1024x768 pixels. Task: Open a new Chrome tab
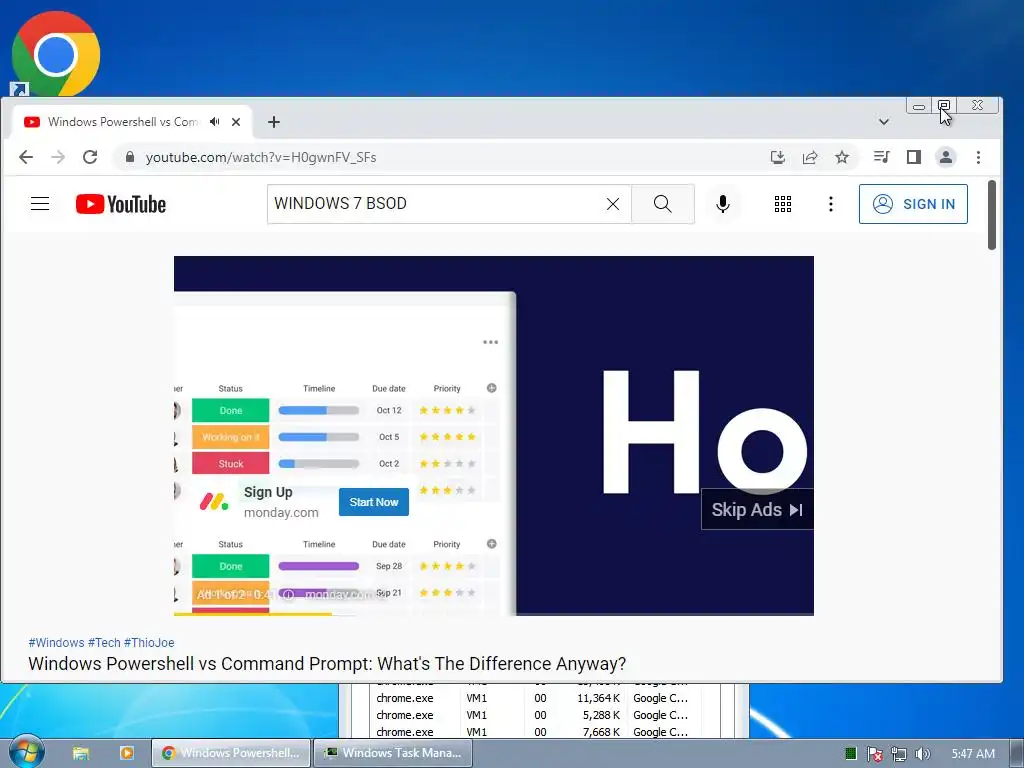(x=274, y=122)
